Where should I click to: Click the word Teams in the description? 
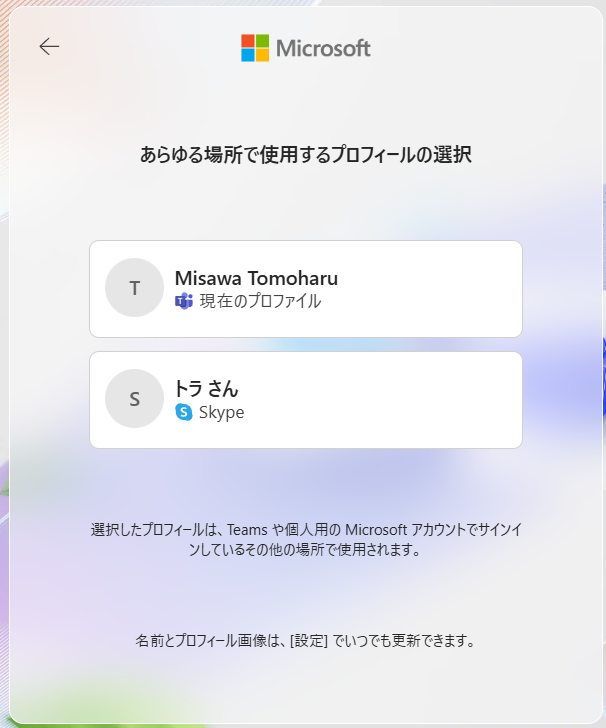pos(247,530)
